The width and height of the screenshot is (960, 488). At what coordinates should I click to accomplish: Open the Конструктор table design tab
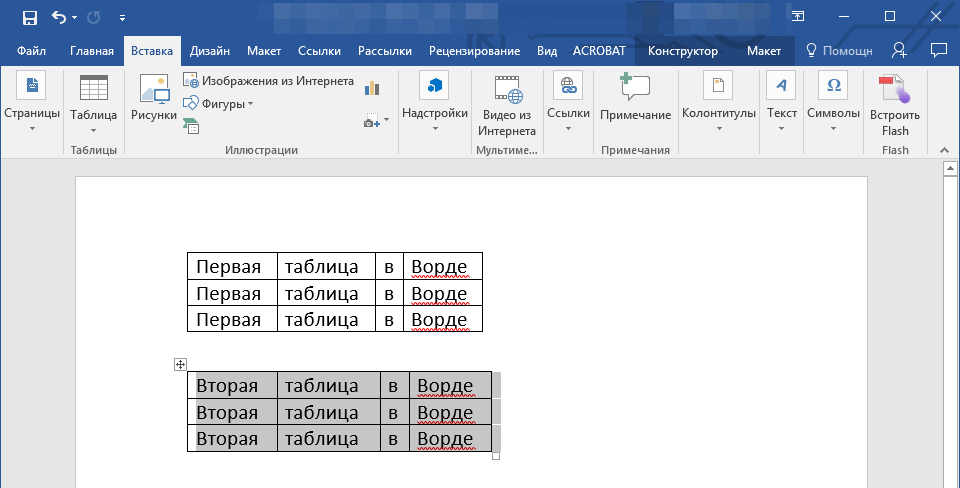pyautogui.click(x=682, y=51)
